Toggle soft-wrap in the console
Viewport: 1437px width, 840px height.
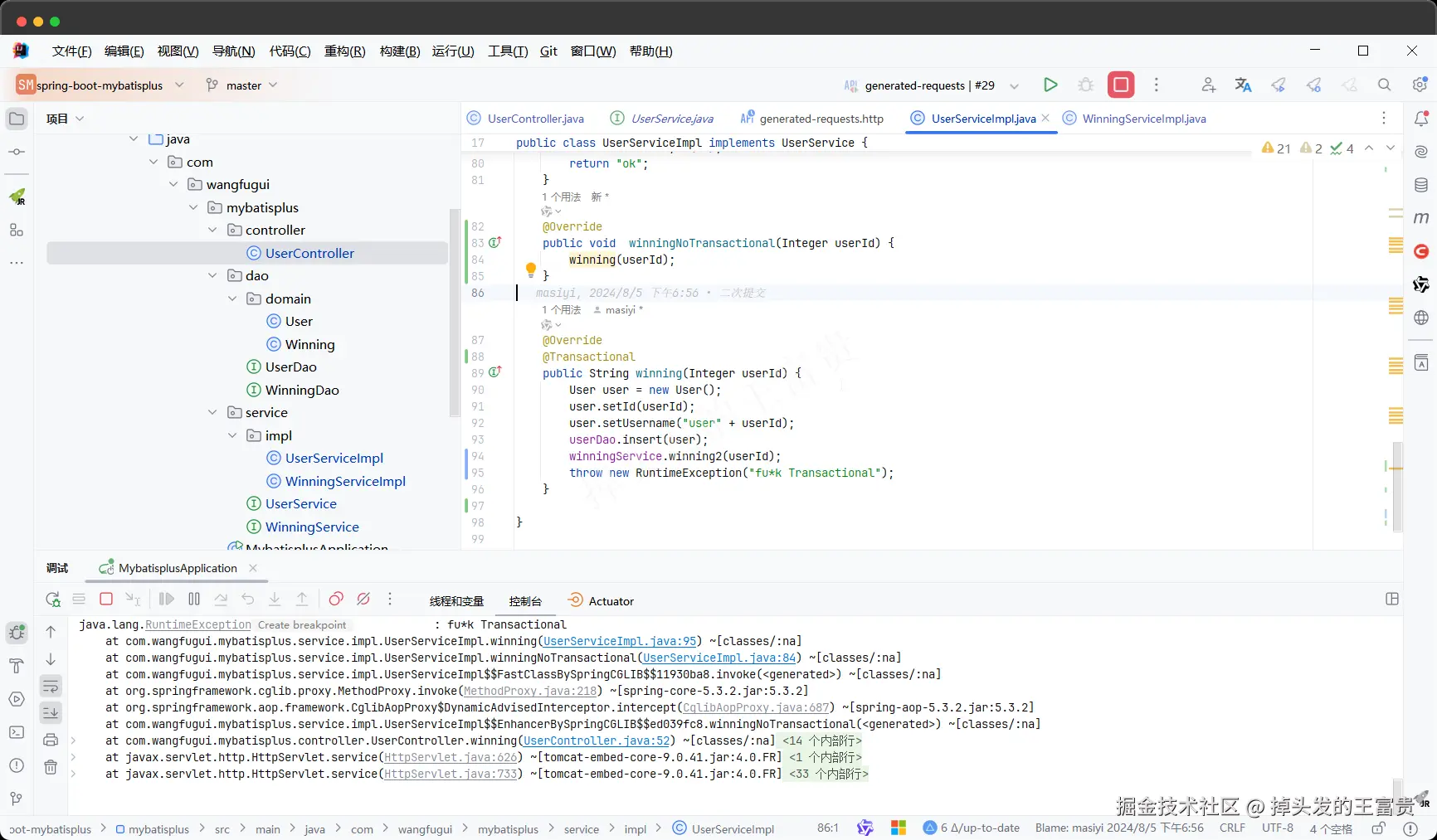click(51, 686)
